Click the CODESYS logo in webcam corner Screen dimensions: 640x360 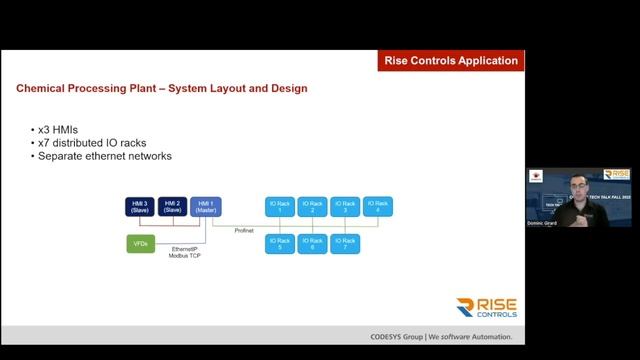click(x=536, y=176)
